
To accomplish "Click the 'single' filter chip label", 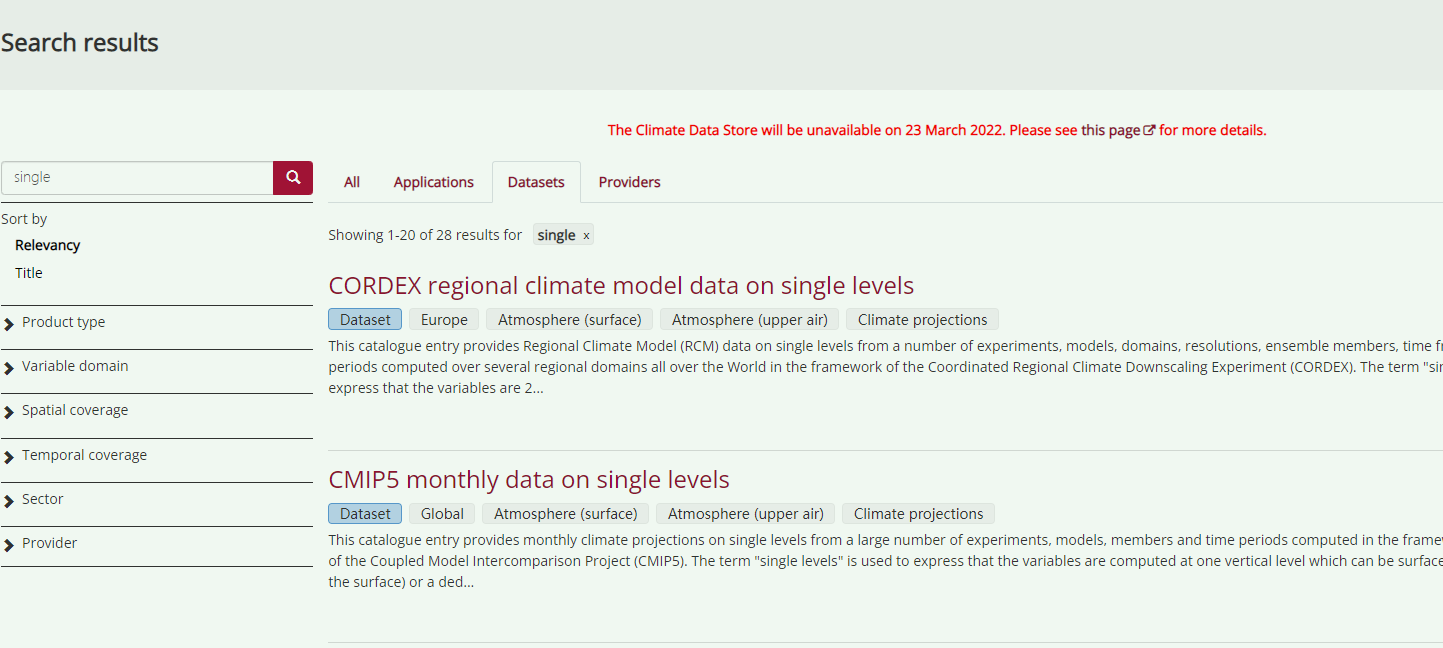I will click(556, 236).
